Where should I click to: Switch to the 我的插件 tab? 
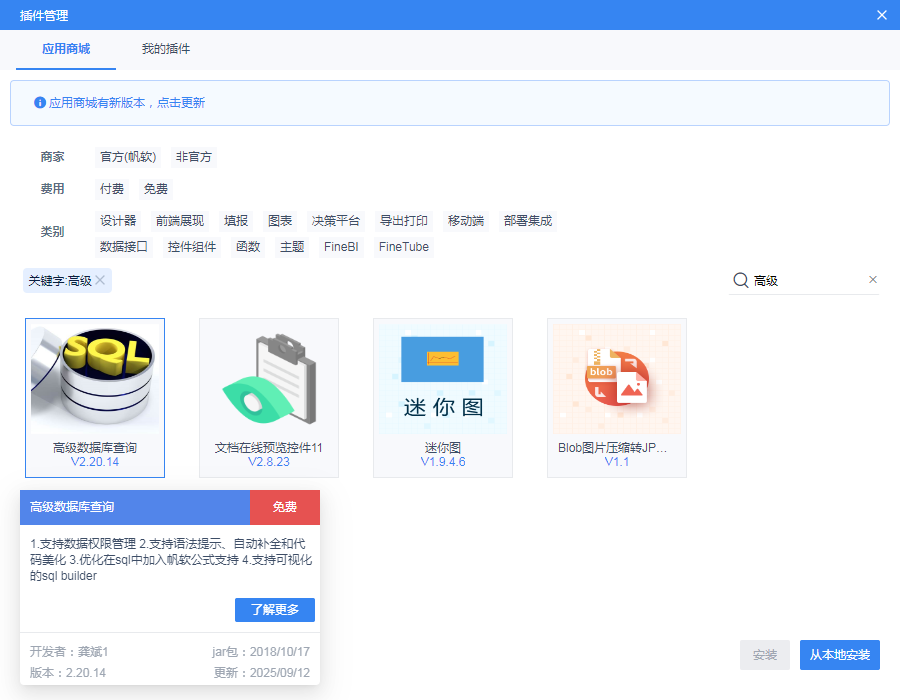166,49
